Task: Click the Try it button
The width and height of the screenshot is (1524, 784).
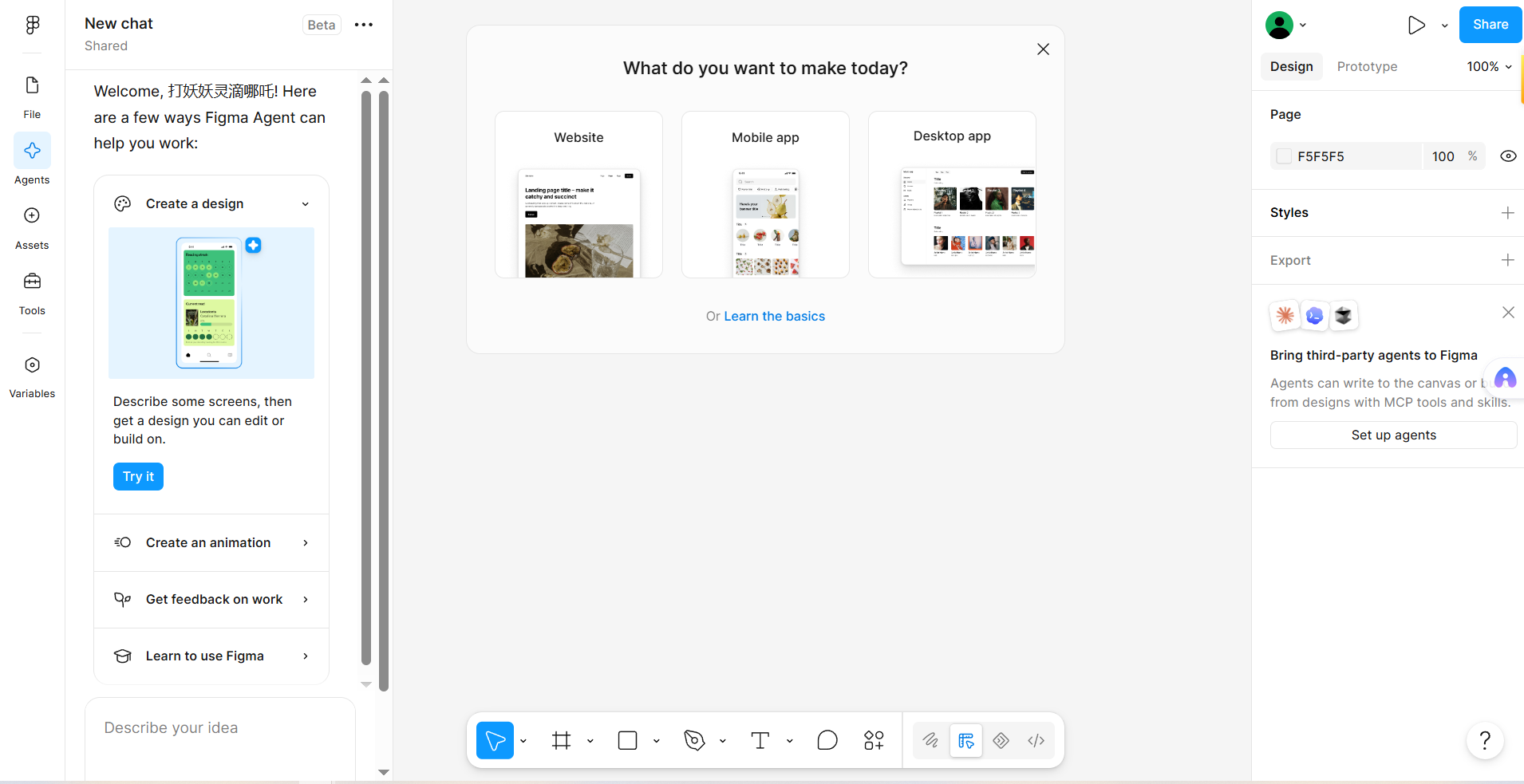Action: click(x=138, y=477)
